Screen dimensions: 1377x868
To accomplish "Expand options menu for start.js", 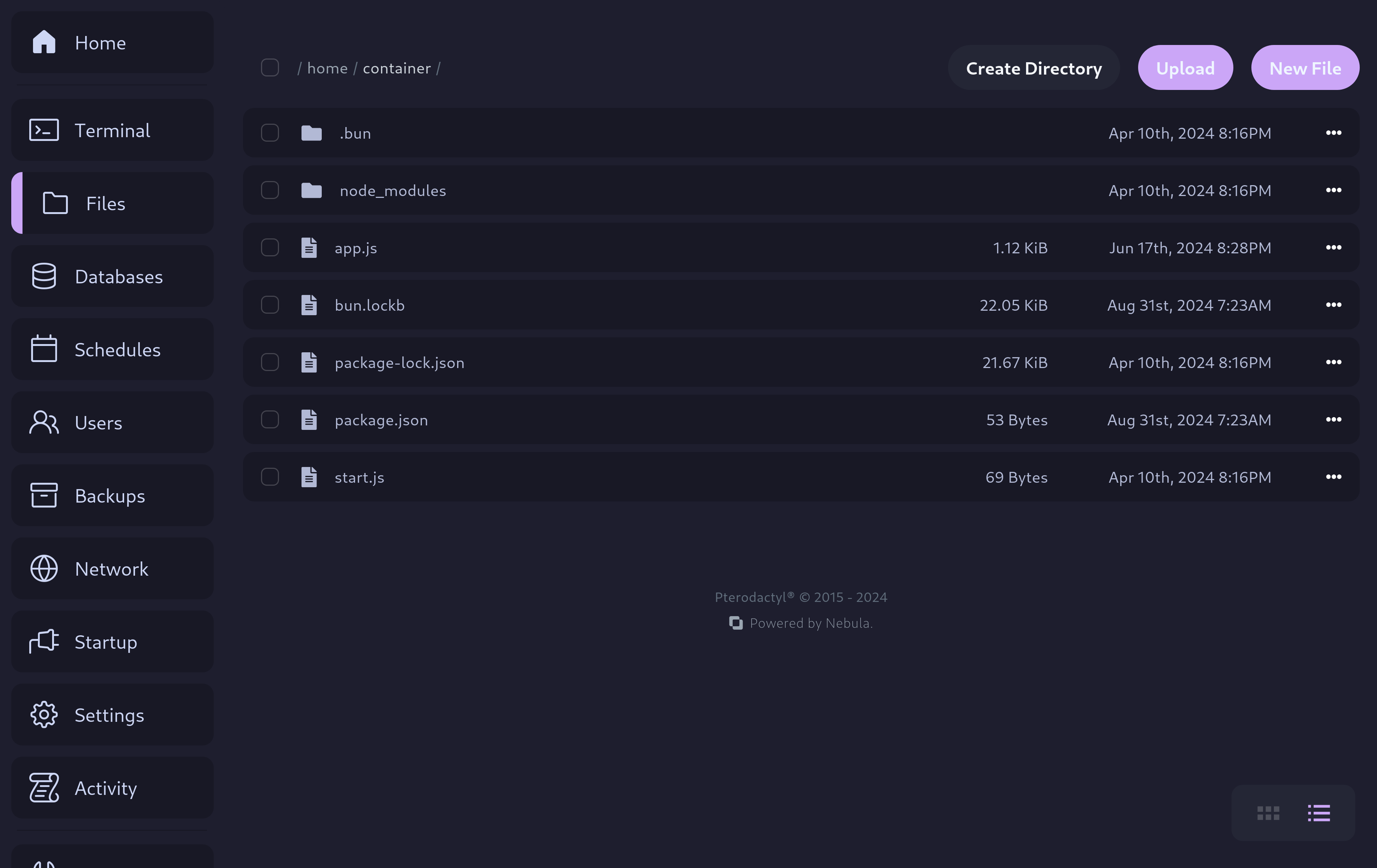I will pyautogui.click(x=1334, y=476).
